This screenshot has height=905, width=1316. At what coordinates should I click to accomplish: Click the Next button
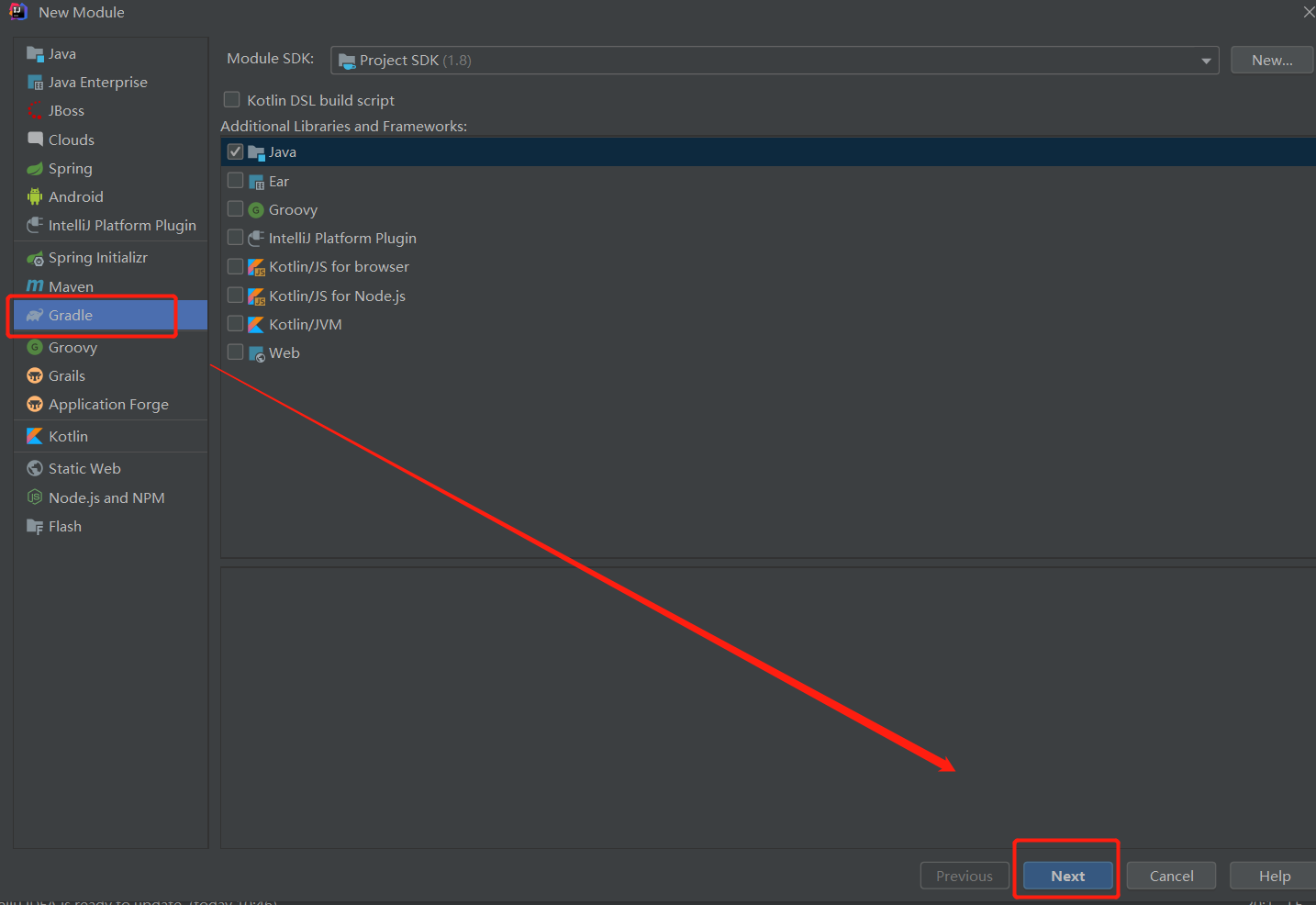(1068, 876)
